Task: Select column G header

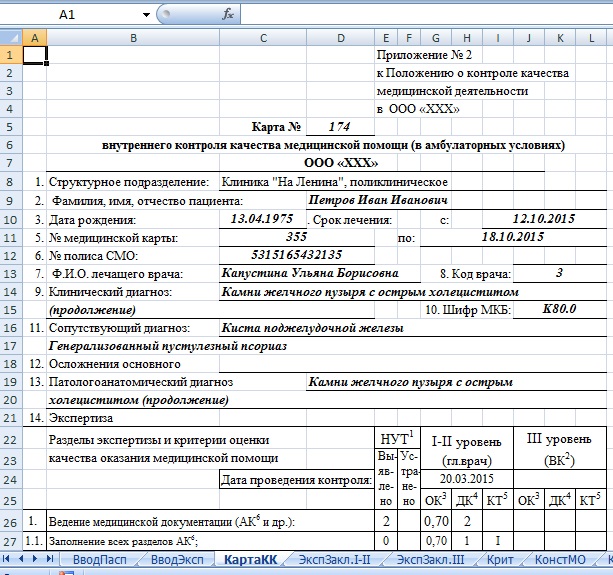Action: tap(436, 38)
